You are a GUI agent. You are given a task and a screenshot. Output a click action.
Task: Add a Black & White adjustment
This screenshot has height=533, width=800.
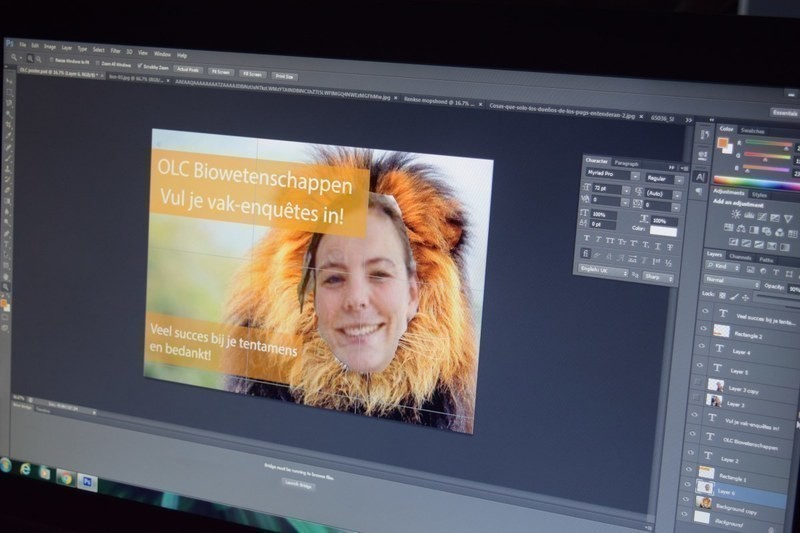[x=754, y=230]
